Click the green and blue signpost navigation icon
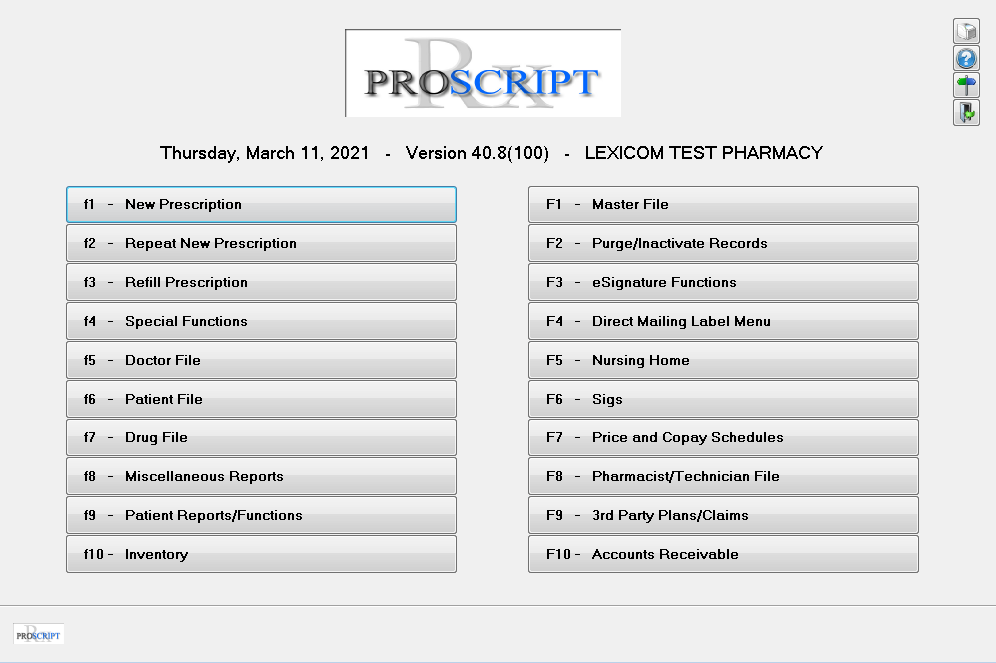Viewport: 996px width, 663px height. pyautogui.click(x=966, y=85)
